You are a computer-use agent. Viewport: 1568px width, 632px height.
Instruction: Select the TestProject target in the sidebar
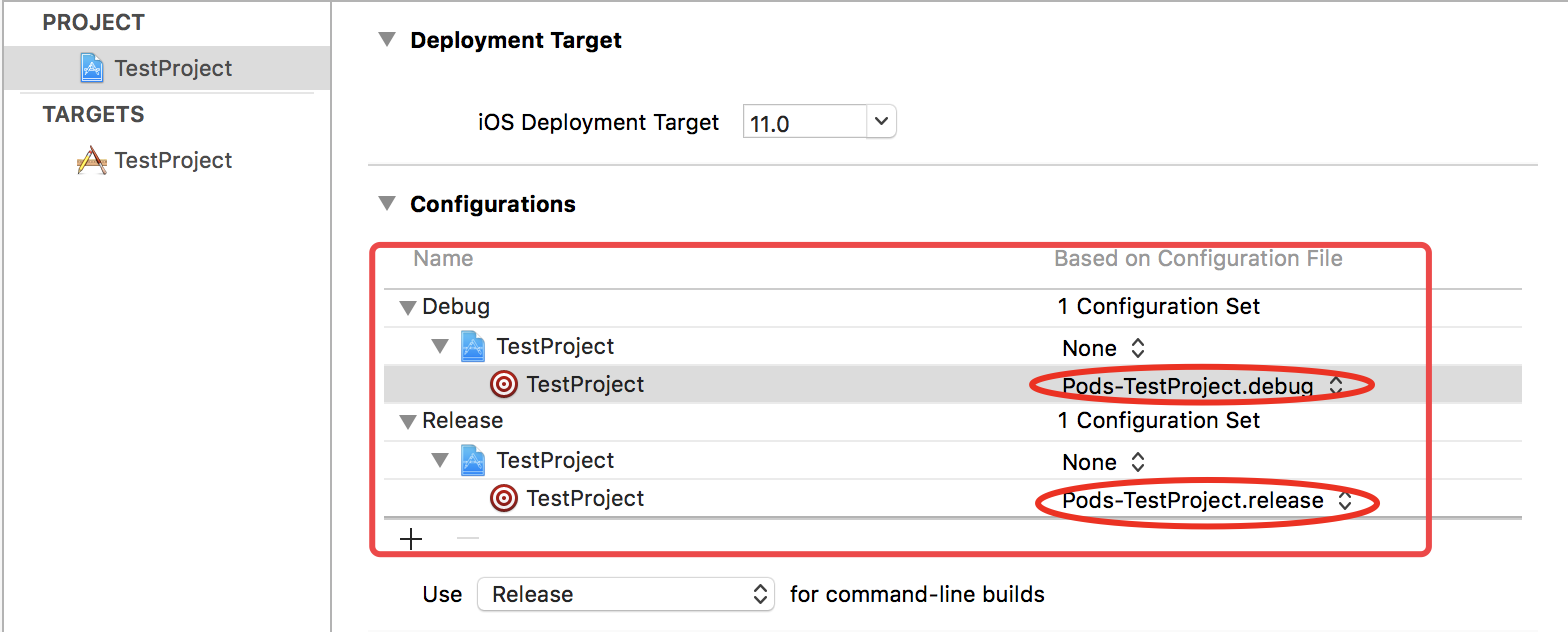(173, 160)
